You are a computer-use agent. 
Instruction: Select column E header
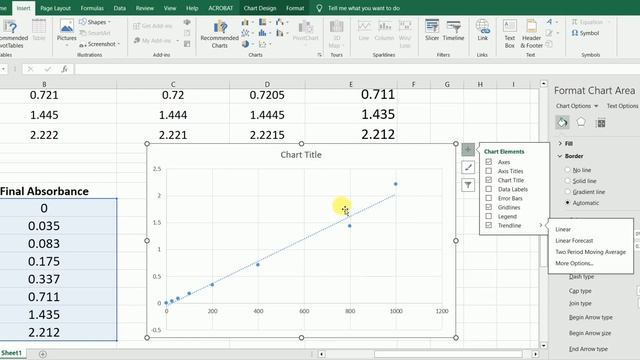(x=350, y=84)
